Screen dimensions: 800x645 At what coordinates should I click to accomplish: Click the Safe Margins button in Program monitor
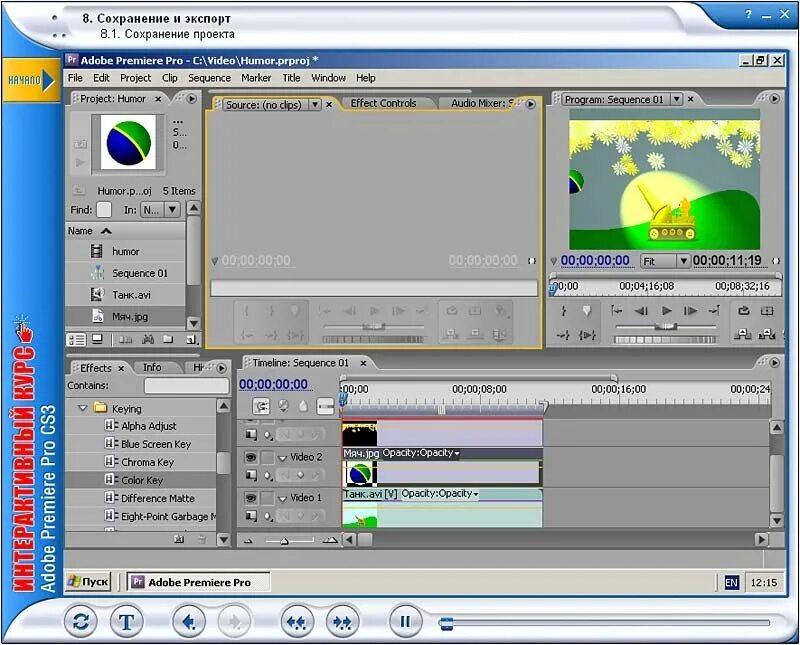coord(767,311)
